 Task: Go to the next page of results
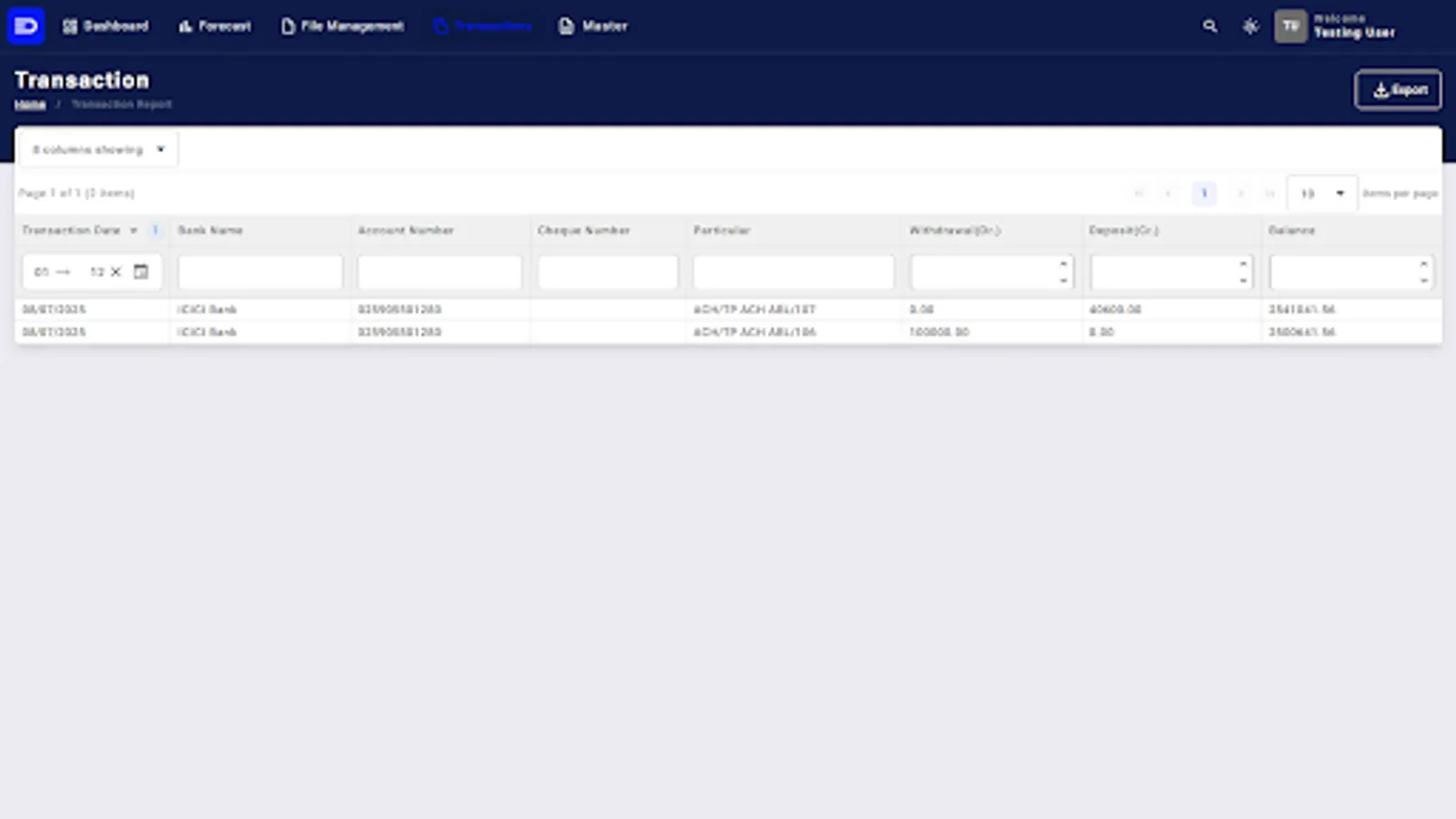tap(1239, 193)
